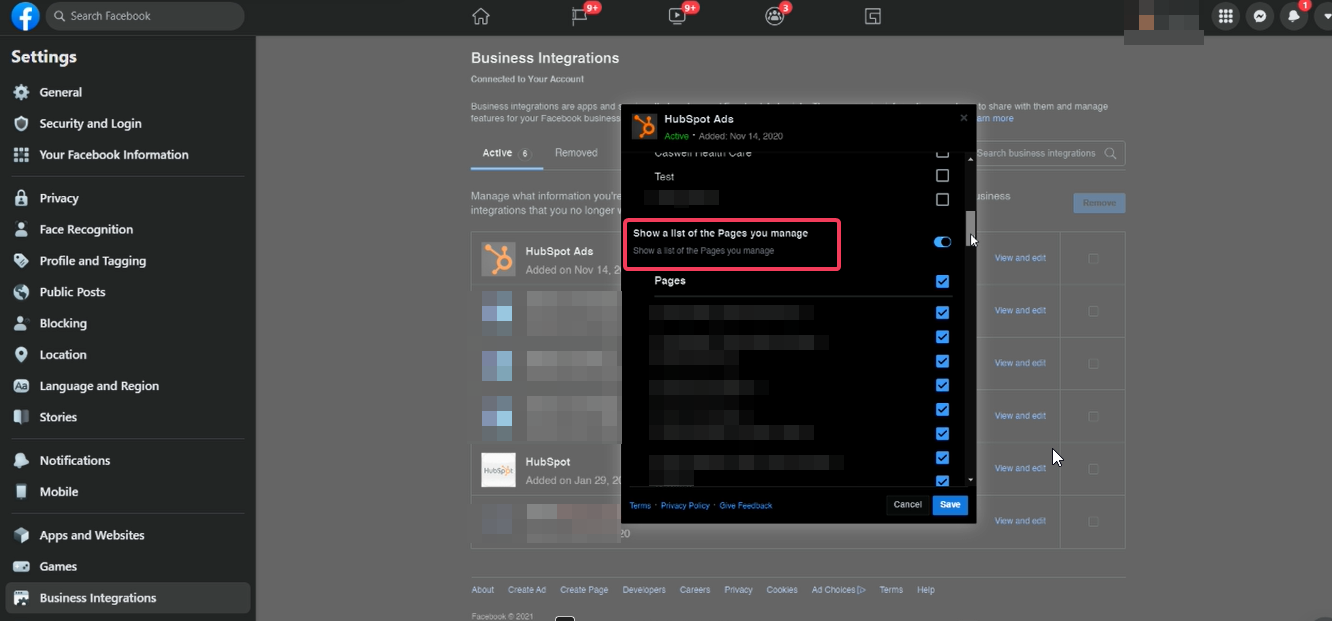Viewport: 1332px width, 621px height.
Task: Open the notifications bell icon
Action: [x=1295, y=16]
